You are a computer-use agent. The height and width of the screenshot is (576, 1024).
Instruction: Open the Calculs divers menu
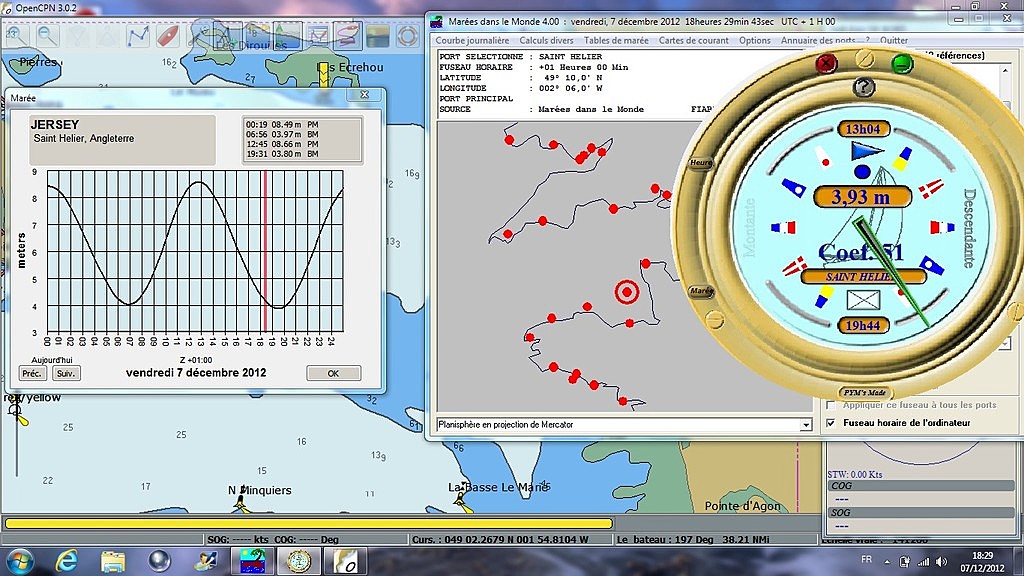click(x=546, y=40)
